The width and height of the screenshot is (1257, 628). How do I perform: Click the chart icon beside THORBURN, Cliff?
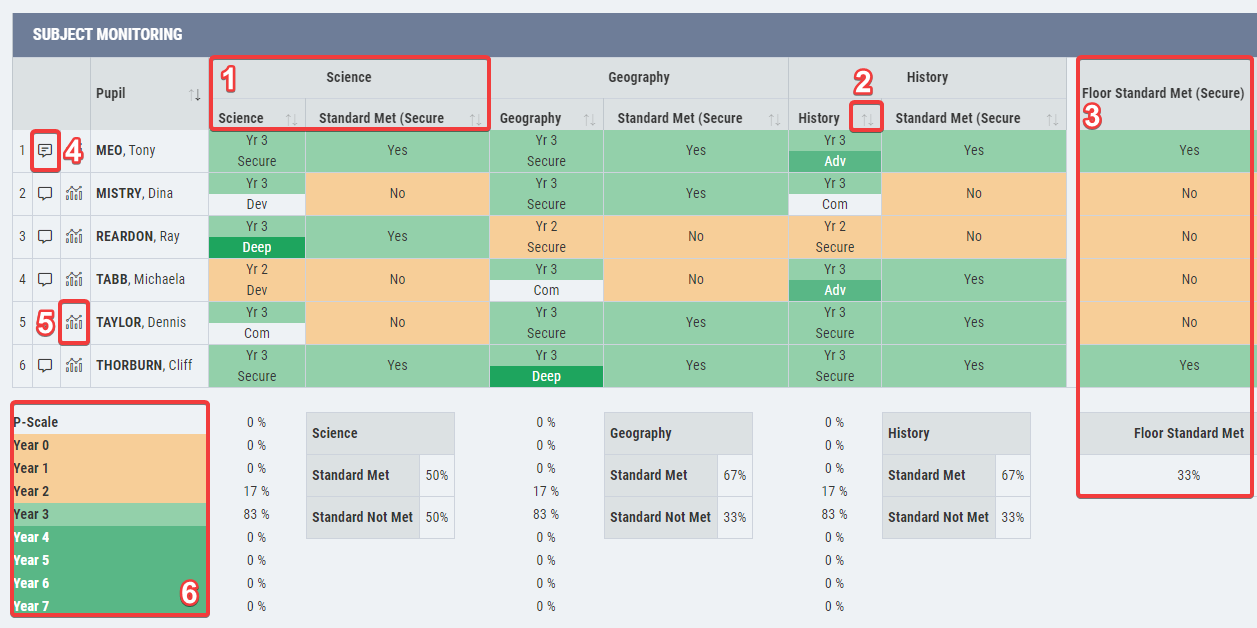74,365
